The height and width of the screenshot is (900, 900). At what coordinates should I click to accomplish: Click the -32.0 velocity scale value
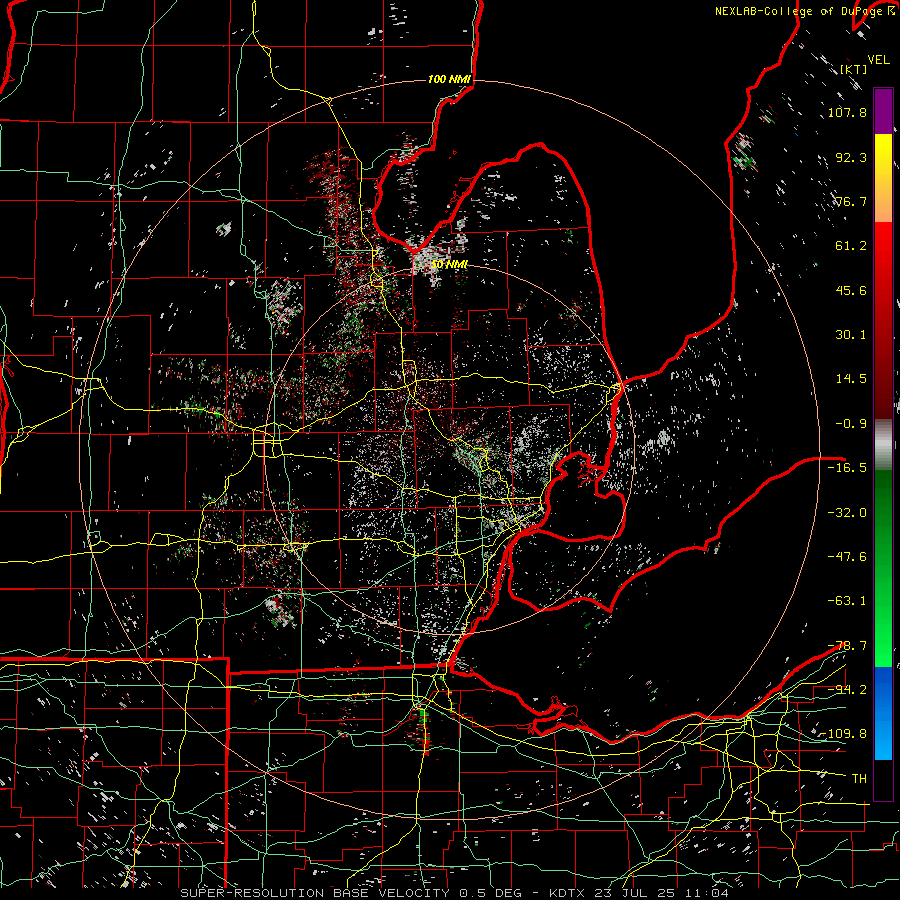pos(847,513)
